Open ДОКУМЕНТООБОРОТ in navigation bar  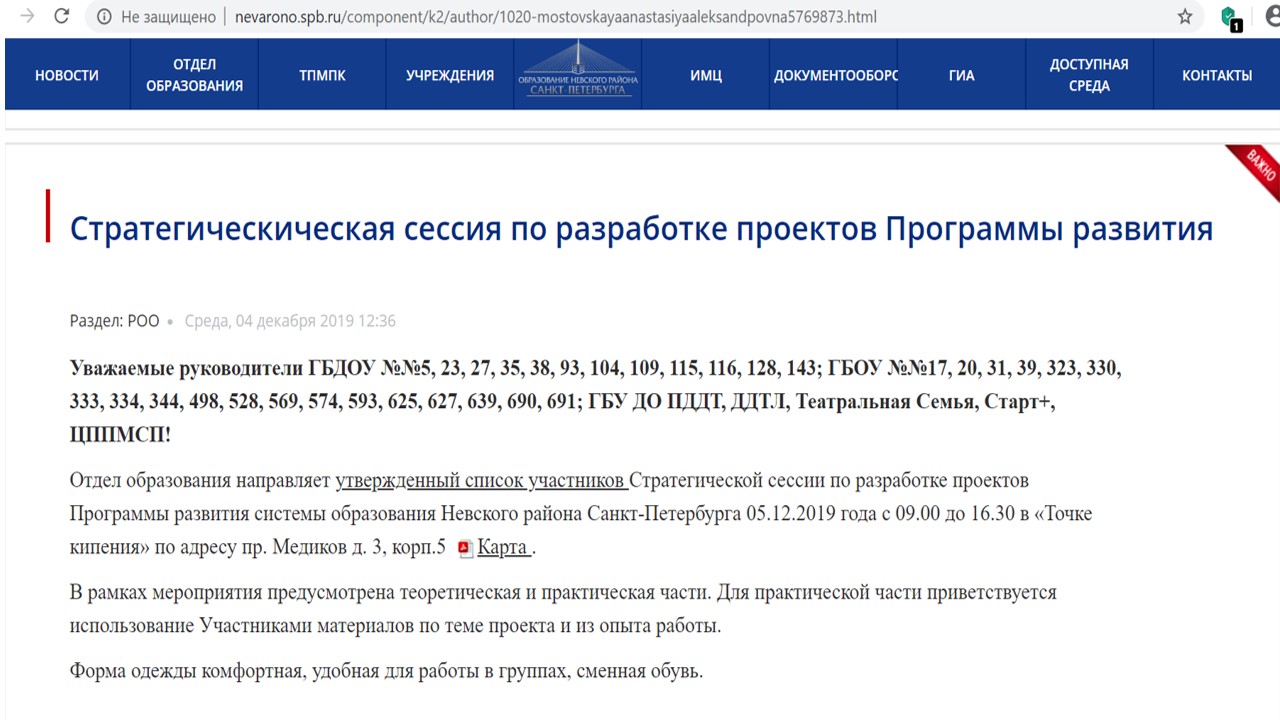(835, 75)
